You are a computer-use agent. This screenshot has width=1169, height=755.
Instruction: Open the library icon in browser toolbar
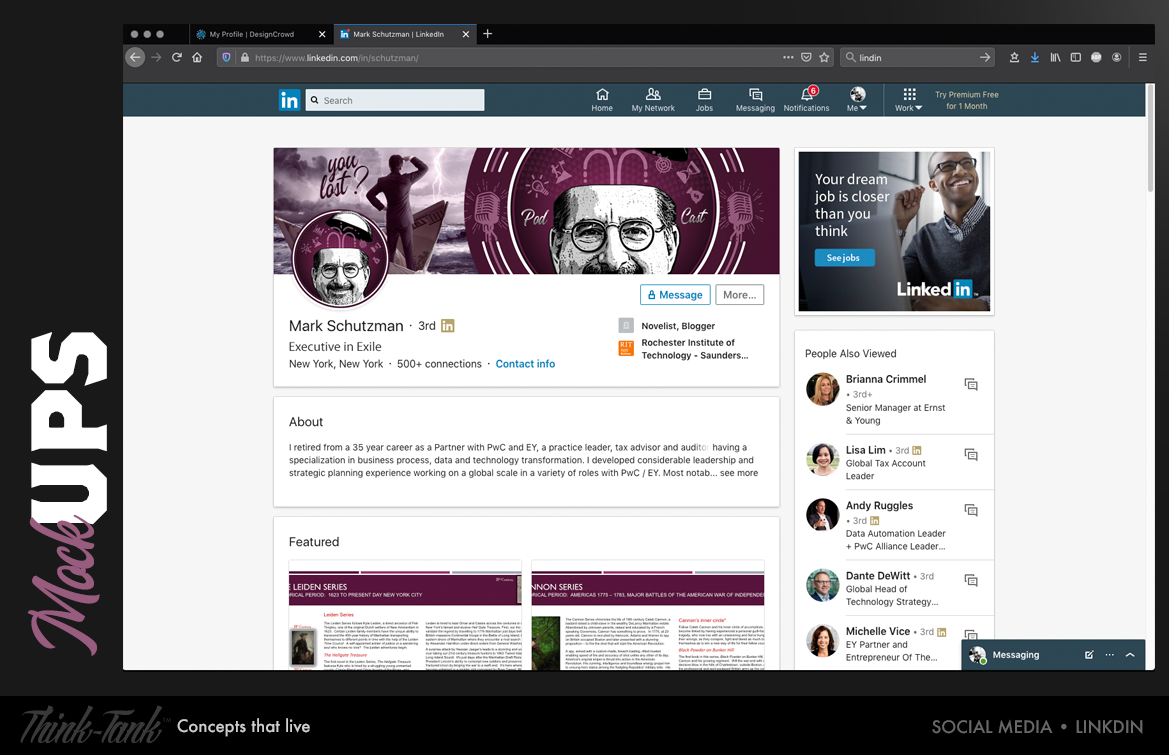point(1055,57)
